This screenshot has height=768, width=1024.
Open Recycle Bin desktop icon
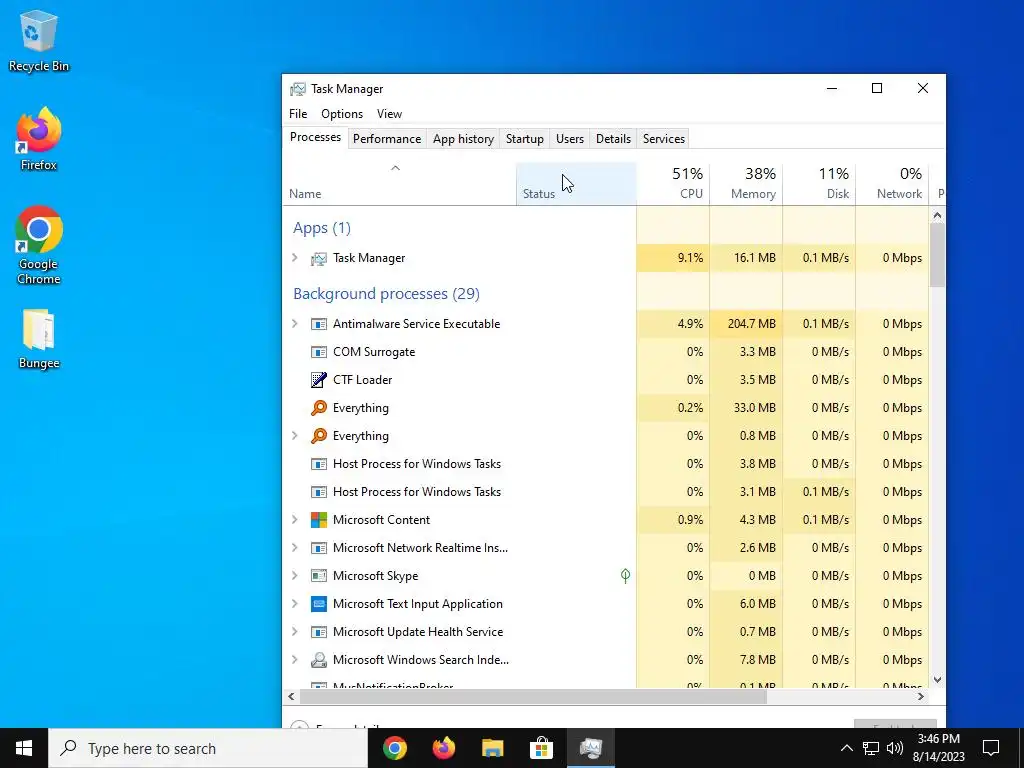pyautogui.click(x=39, y=41)
